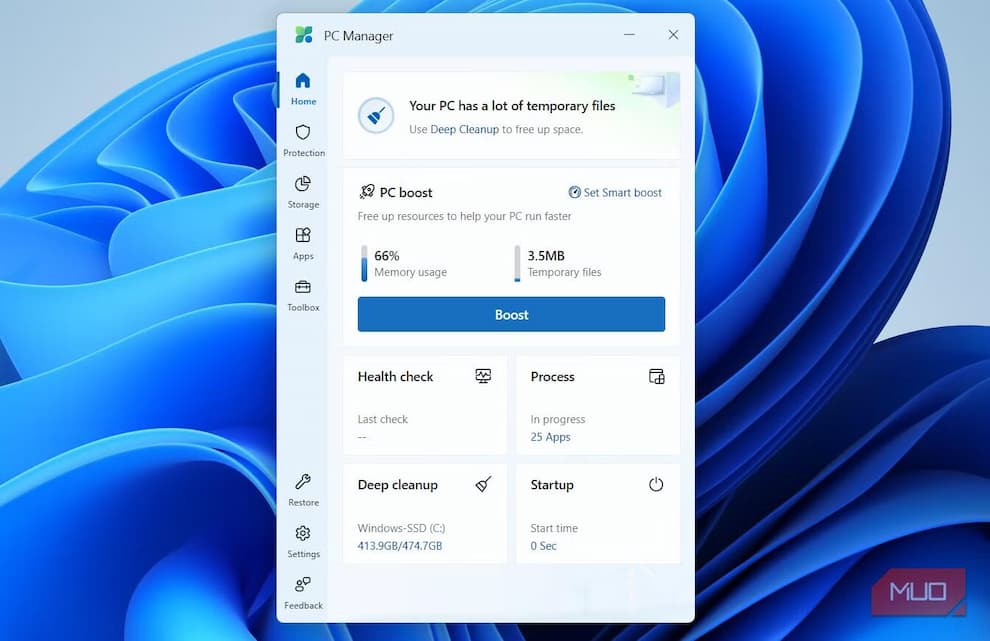Click the 413.9GB/474.7GB storage value
Screen dimensions: 990x641
tap(399, 546)
